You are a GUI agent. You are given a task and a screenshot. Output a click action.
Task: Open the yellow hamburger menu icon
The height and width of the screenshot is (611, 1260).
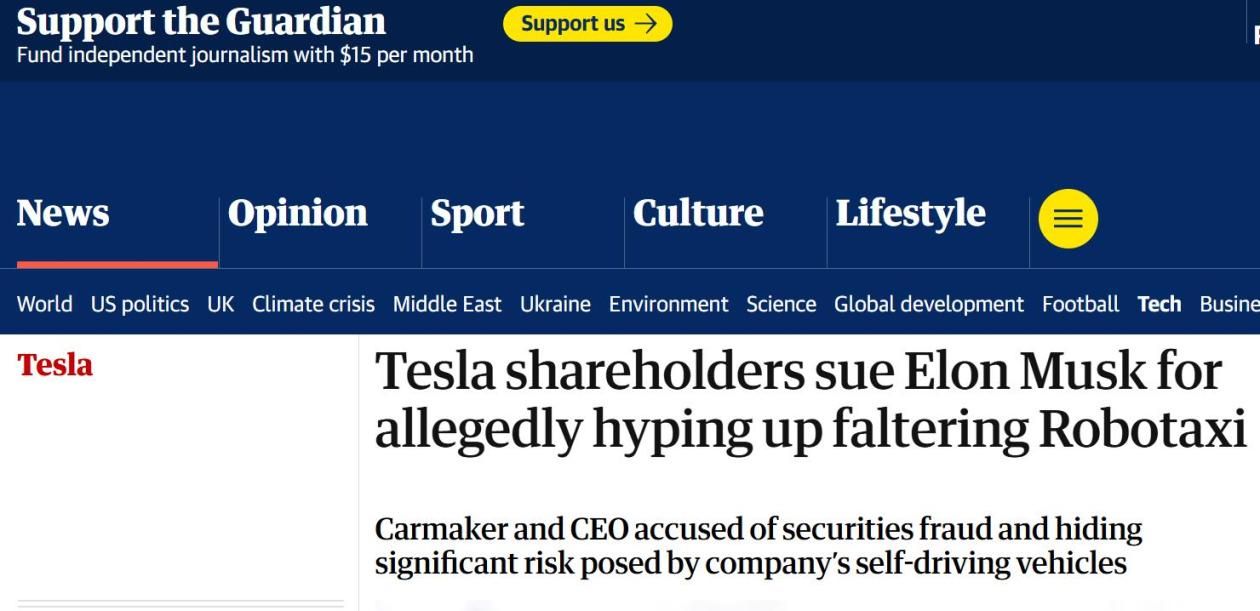[1068, 219]
